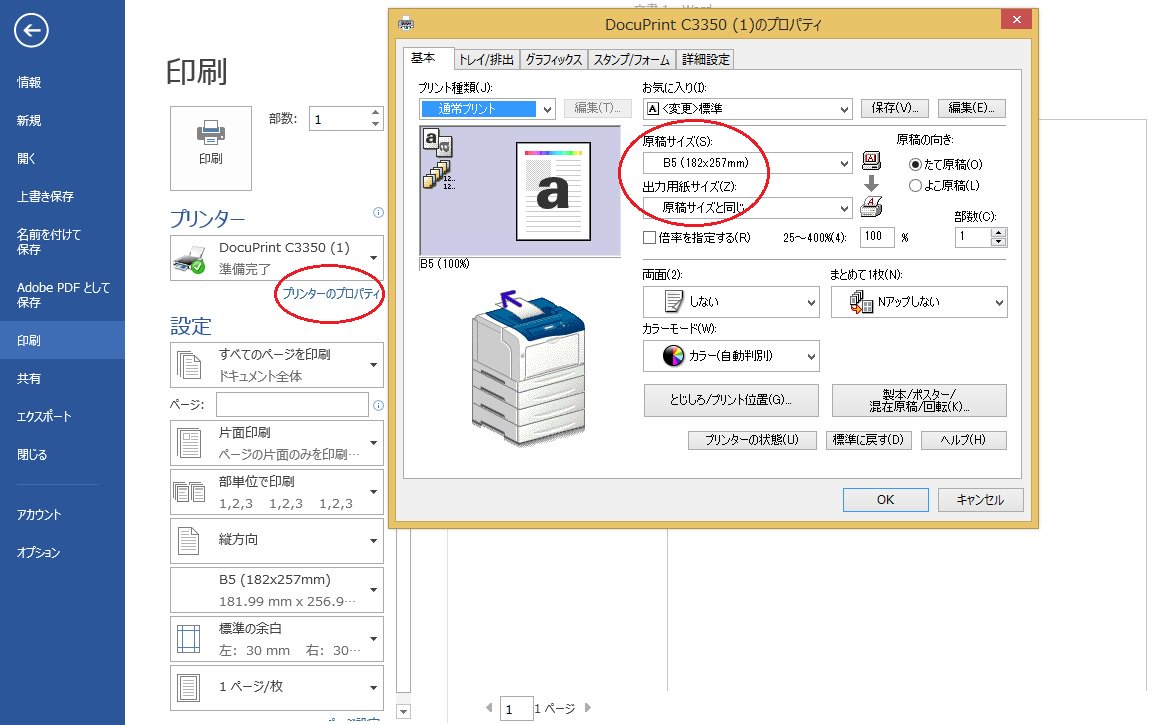
Task: Click the color wheel icon in カラーモード
Action: click(x=673, y=356)
